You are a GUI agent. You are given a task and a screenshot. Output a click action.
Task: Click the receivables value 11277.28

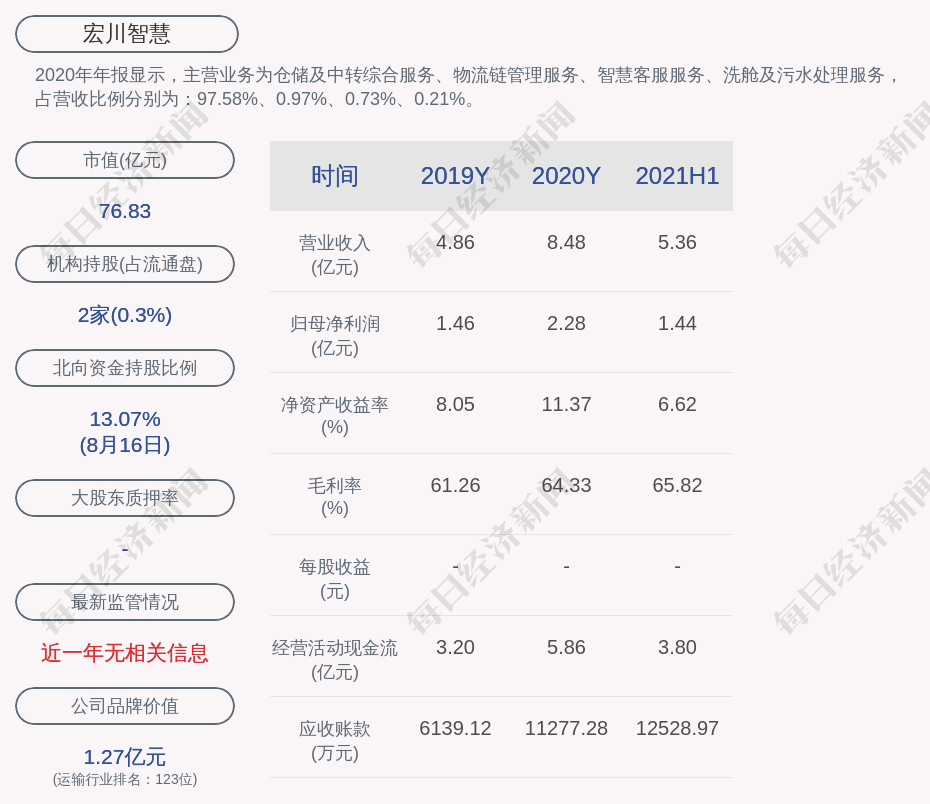pos(566,729)
